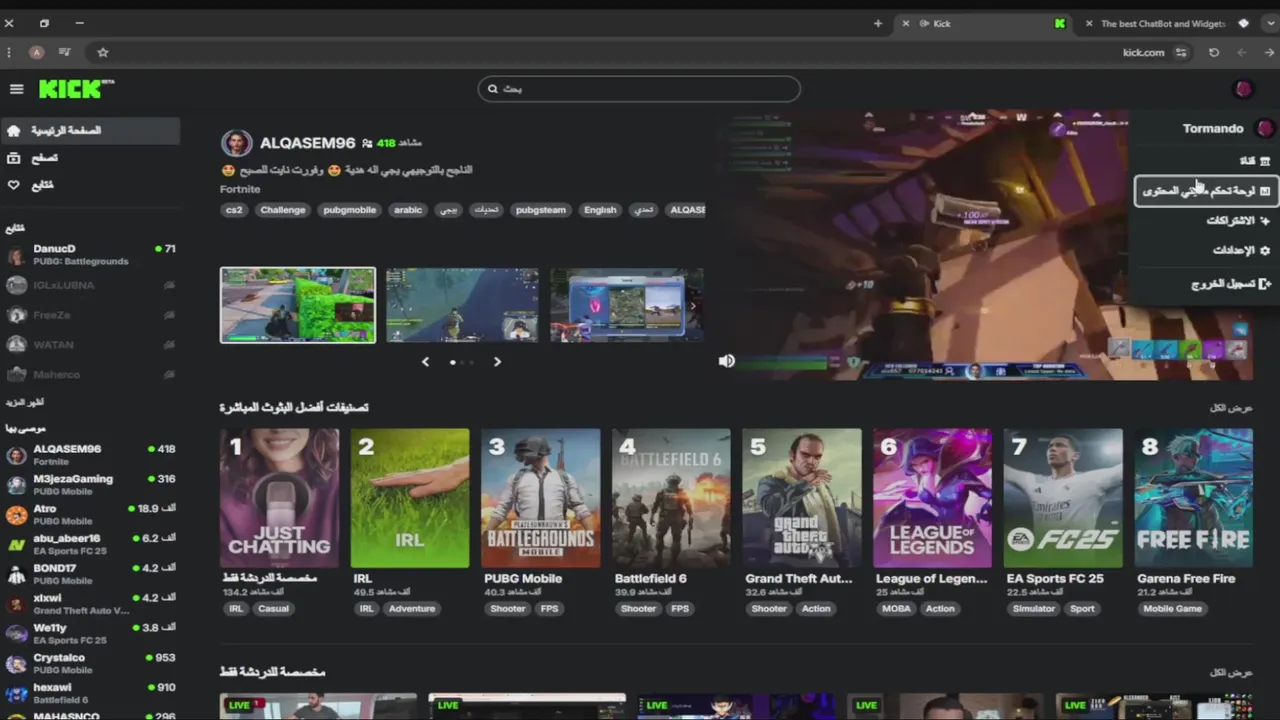The image size is (1280, 720).
Task: Open Just Chatting category card
Action: pyautogui.click(x=279, y=498)
